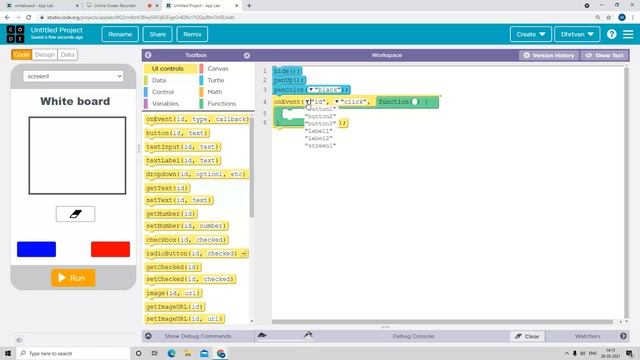Click the eraser image button in app preview

click(x=76, y=214)
